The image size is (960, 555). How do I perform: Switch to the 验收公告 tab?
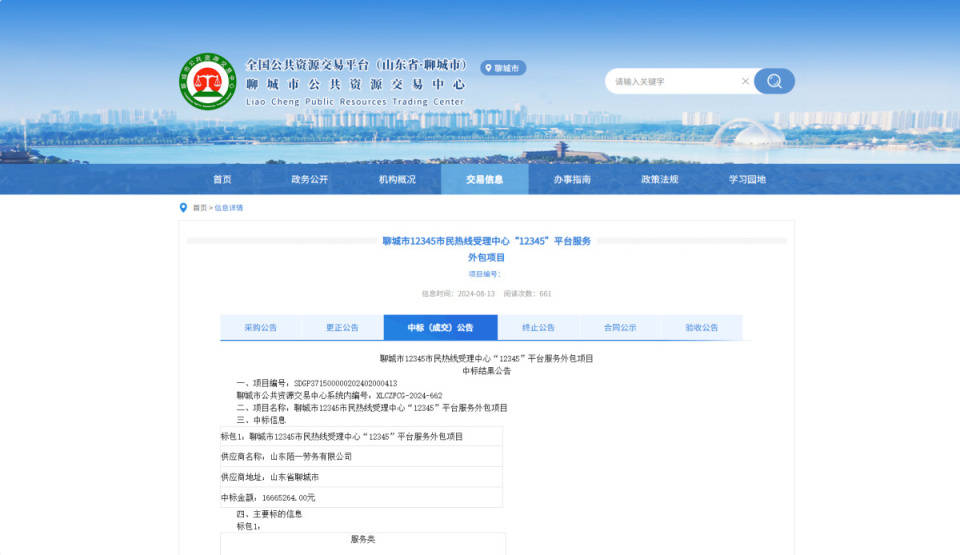[701, 328]
